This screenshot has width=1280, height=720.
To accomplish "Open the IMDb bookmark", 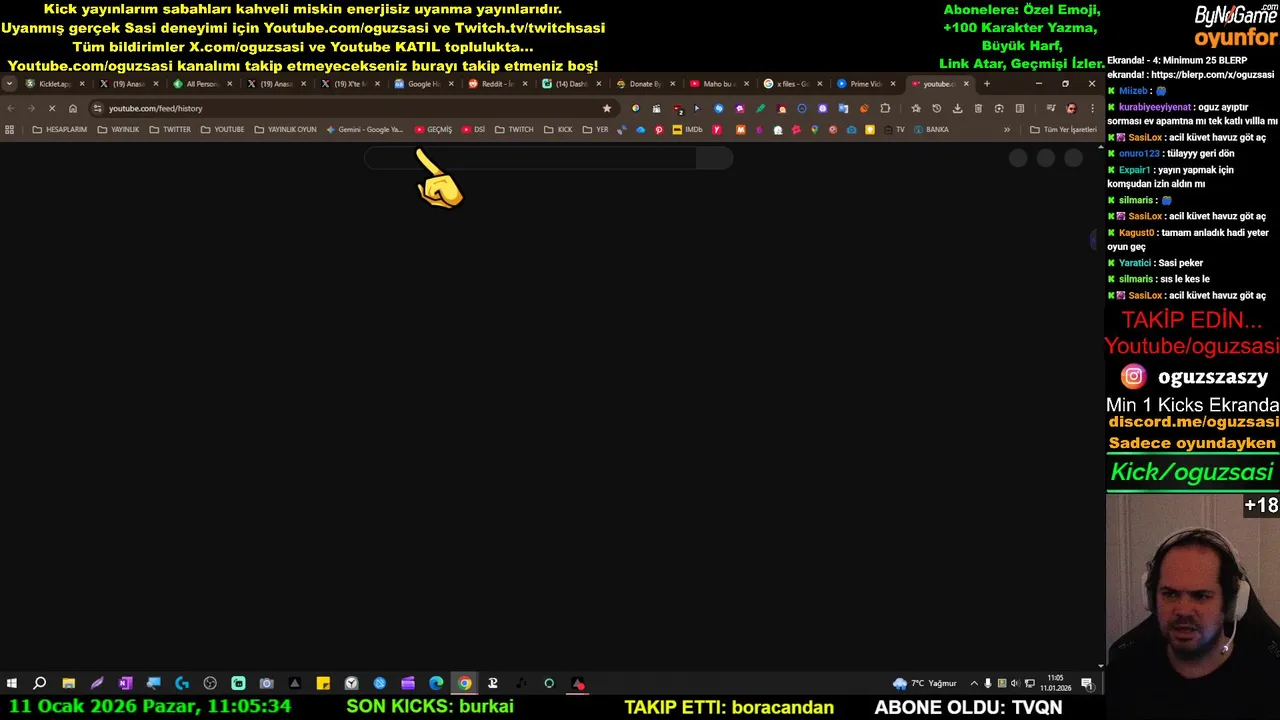I will [688, 129].
